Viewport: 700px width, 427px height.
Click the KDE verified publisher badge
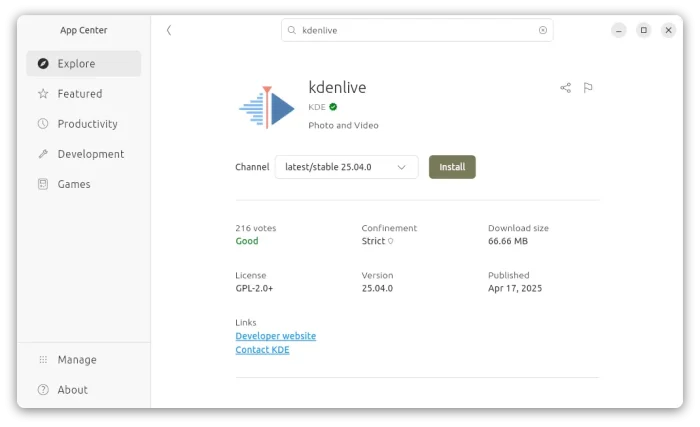(x=333, y=107)
